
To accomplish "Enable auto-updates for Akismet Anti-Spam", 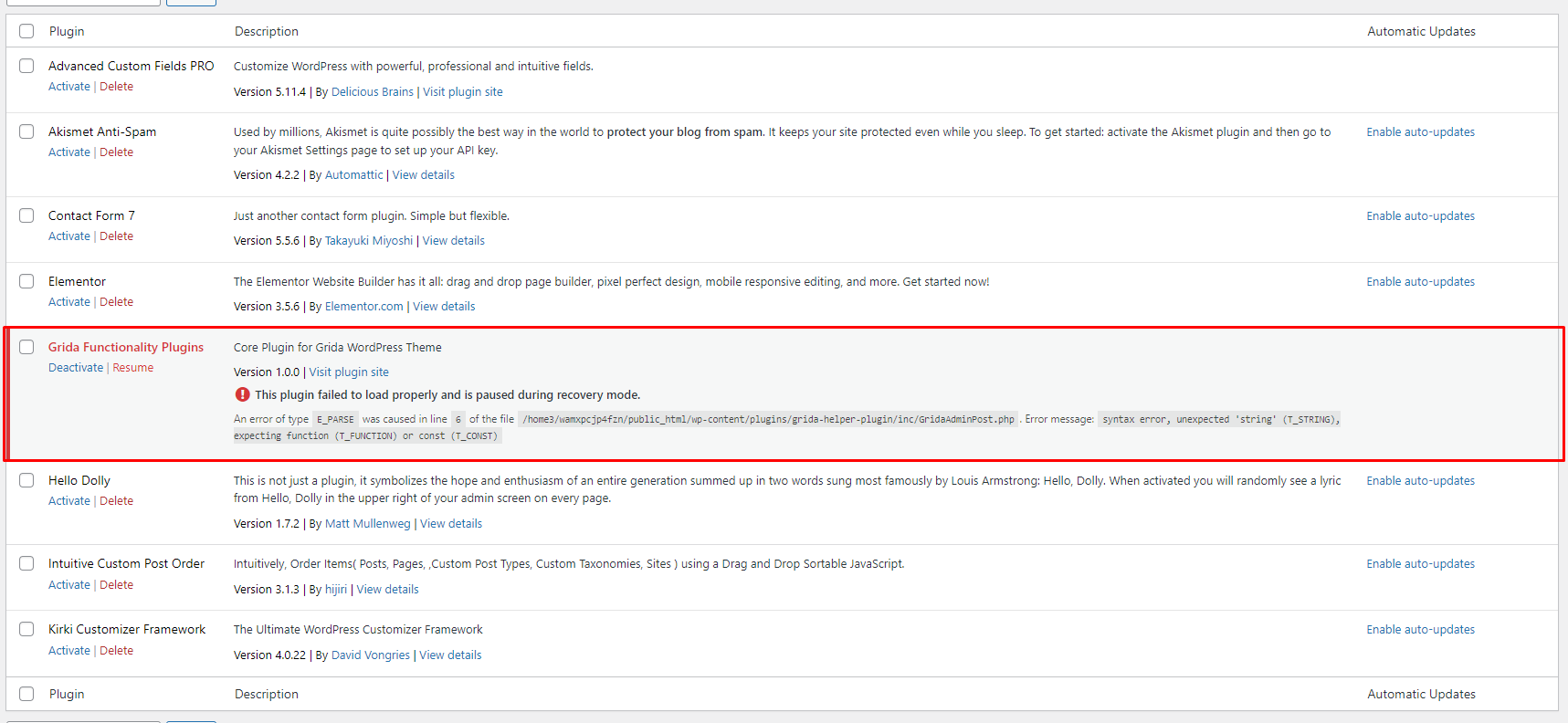I will (1420, 132).
